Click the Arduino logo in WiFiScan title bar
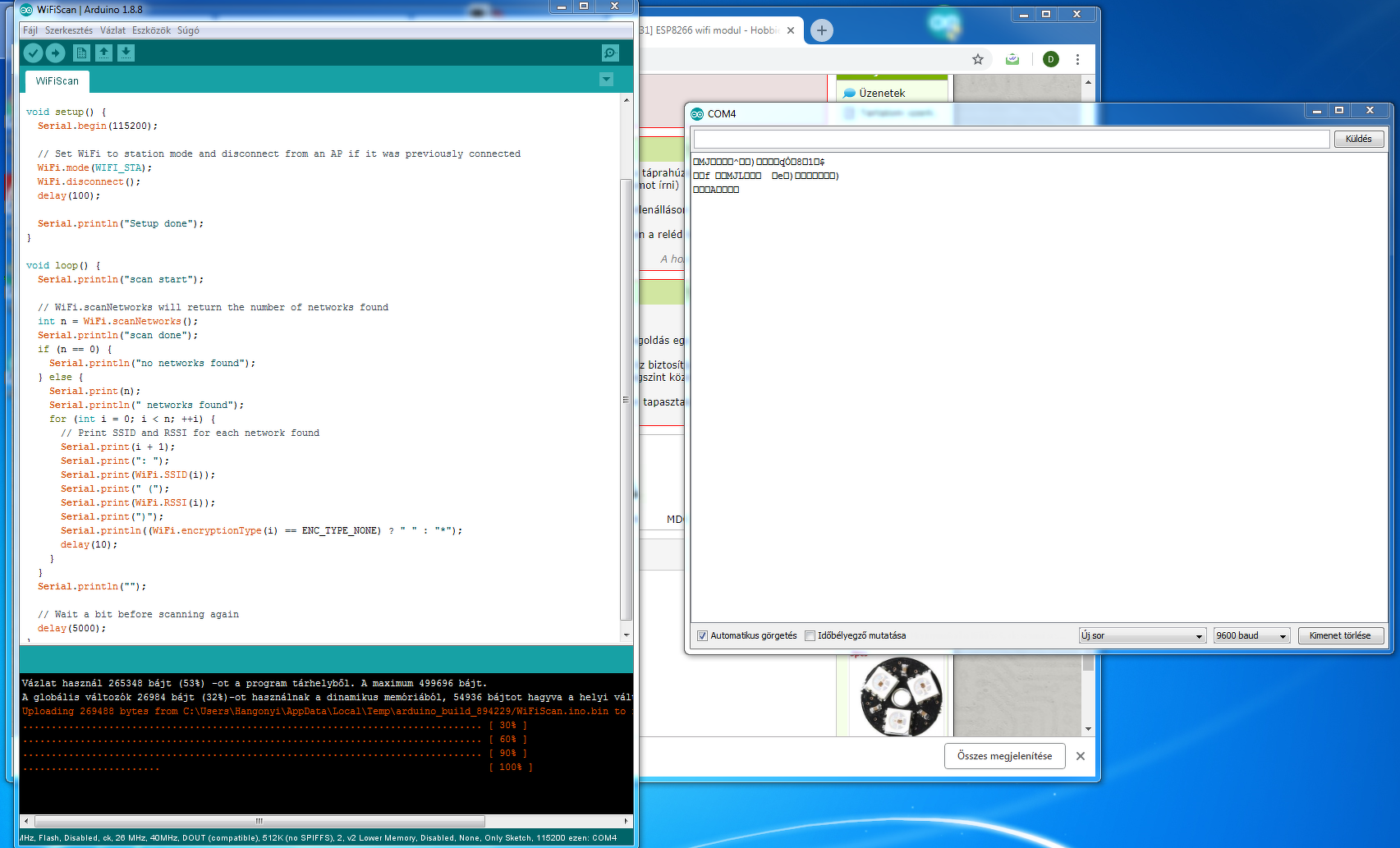 (26, 10)
